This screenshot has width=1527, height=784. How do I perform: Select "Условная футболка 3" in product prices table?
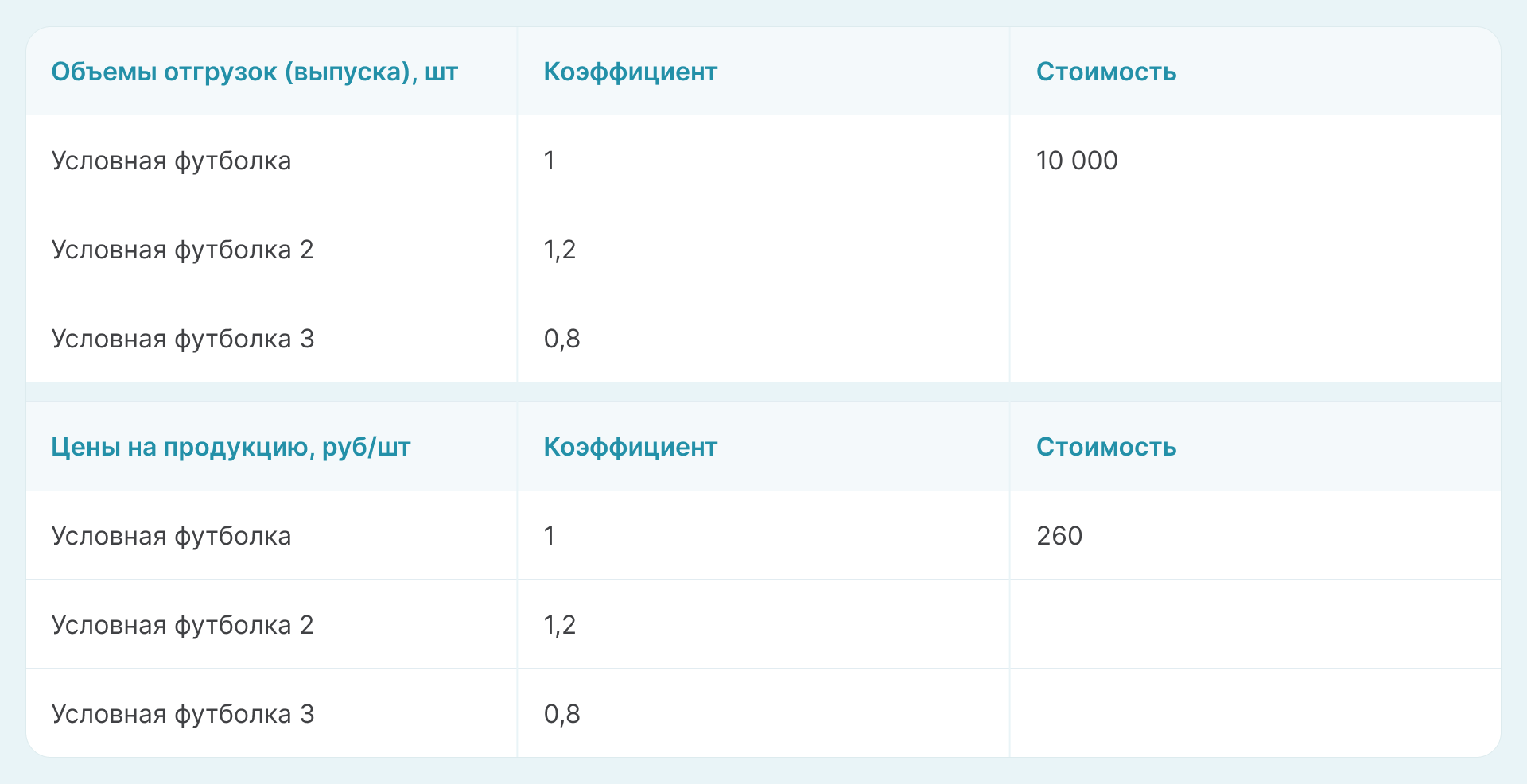point(182,715)
